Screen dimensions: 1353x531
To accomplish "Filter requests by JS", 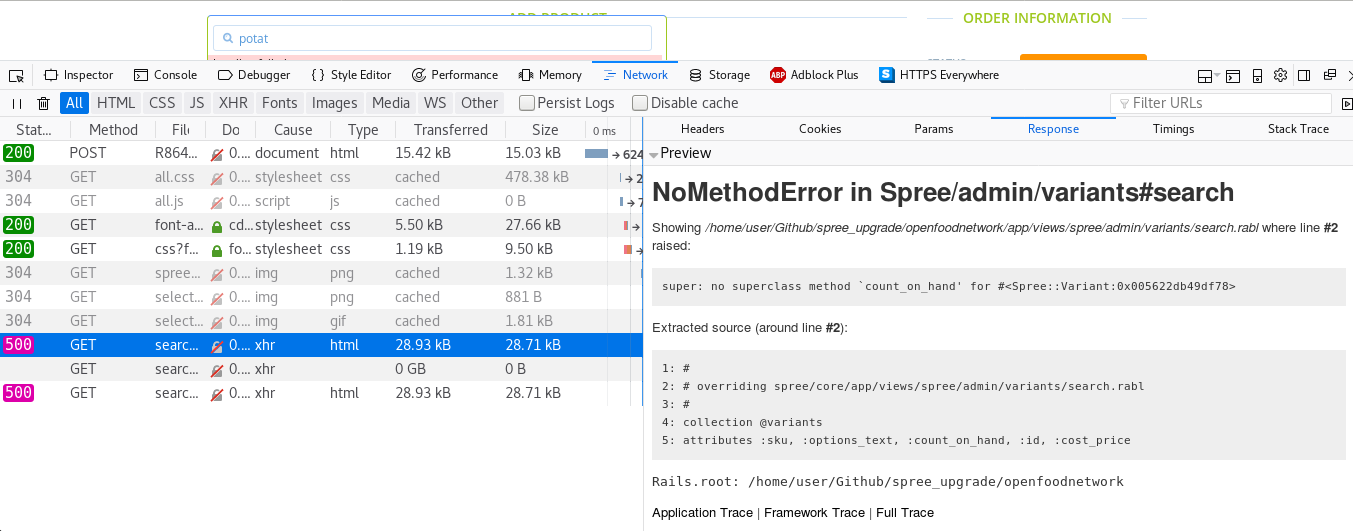I will click(197, 103).
